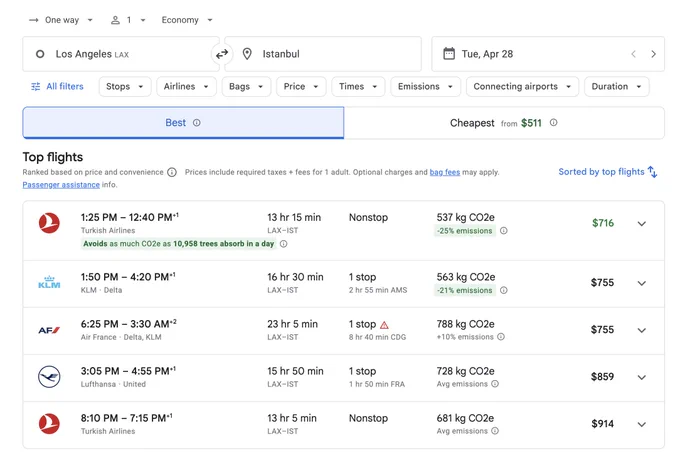
Task: Open info icon beside Best tab
Action: click(x=196, y=123)
